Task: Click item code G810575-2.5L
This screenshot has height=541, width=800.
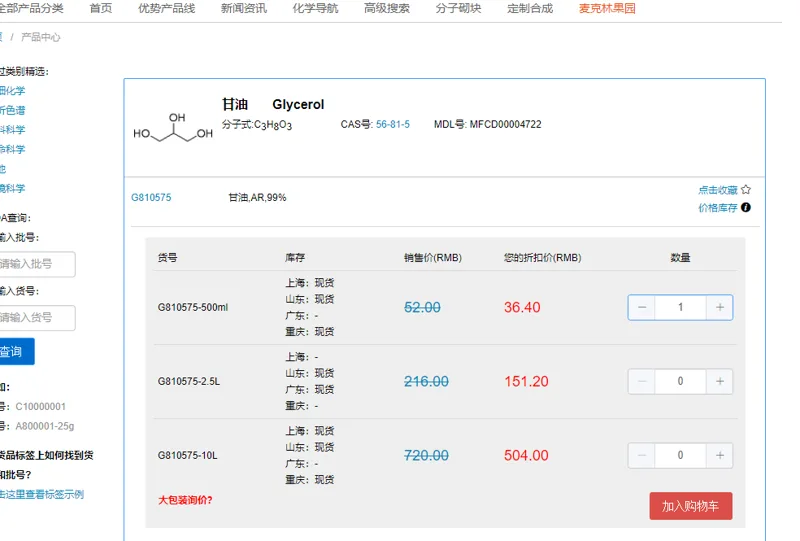Action: (189, 381)
